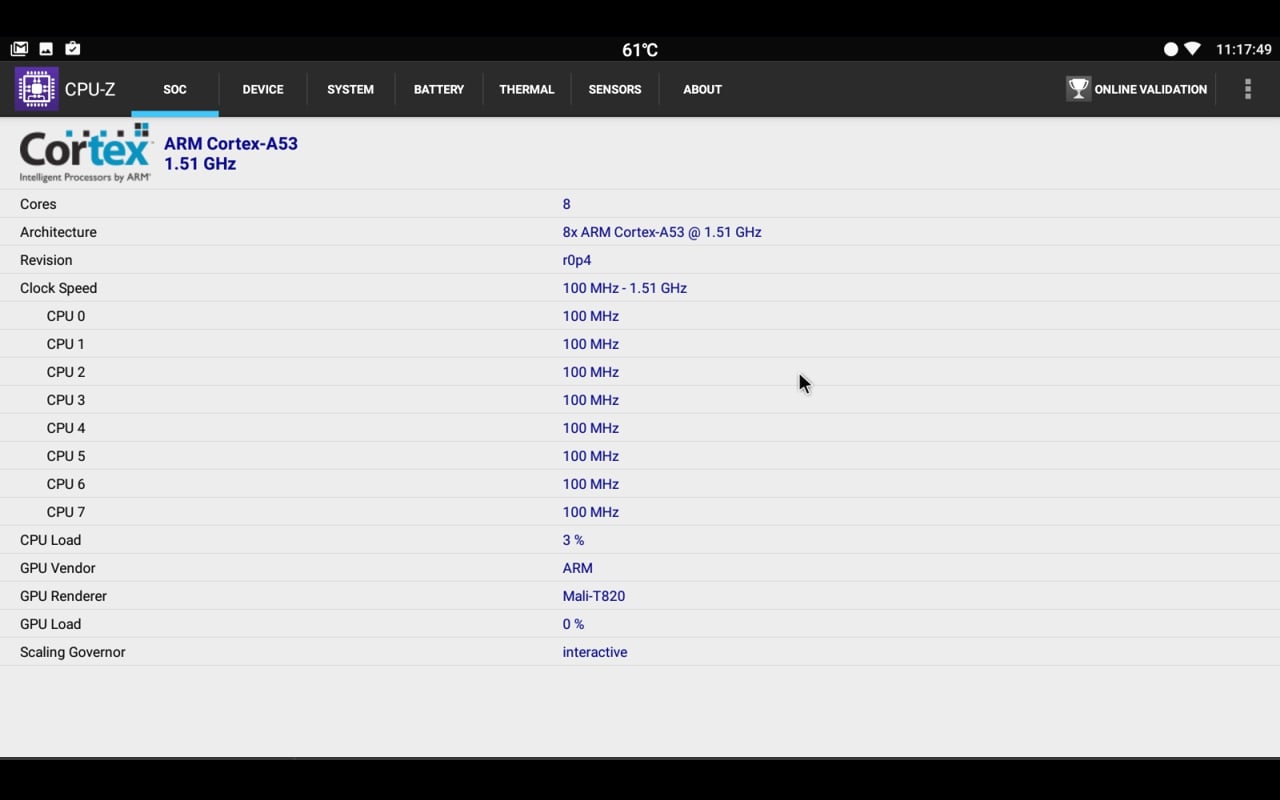Viewport: 1280px width, 800px height.
Task: Click the 100 MHz value for CPU 2
Action: (591, 372)
